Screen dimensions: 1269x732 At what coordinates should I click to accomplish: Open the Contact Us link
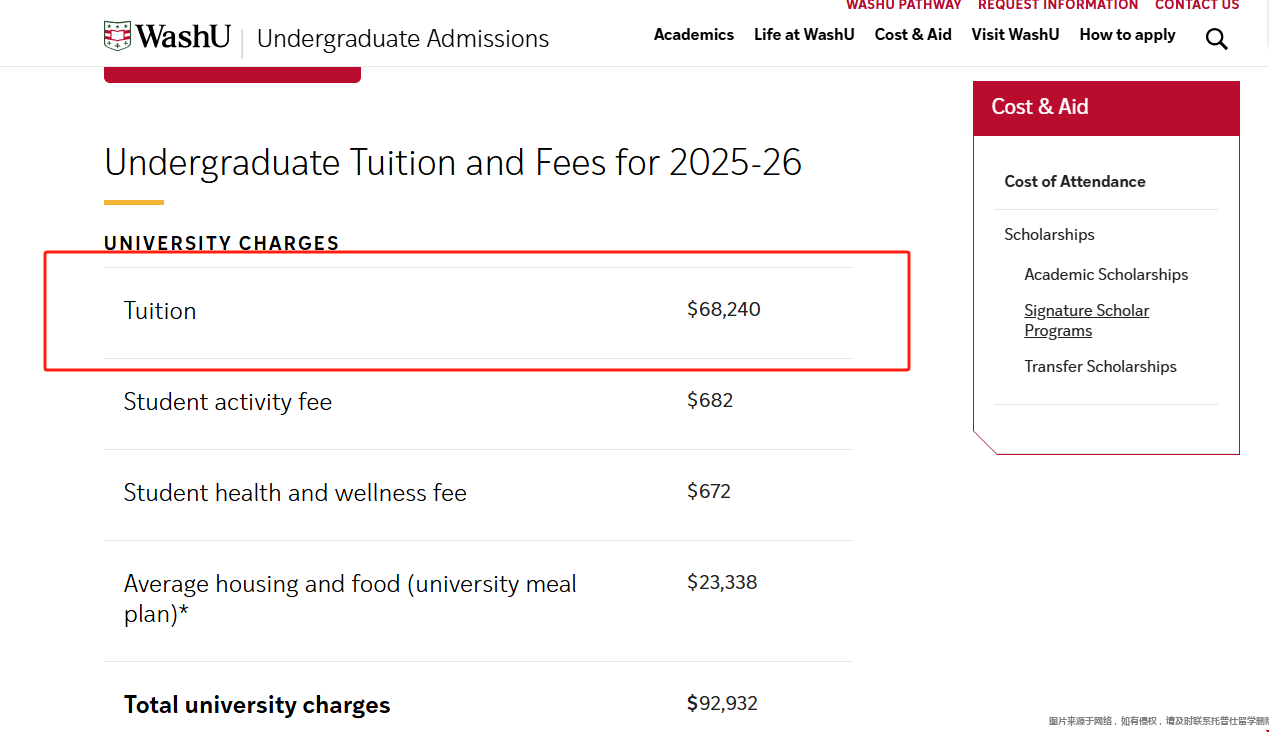pyautogui.click(x=1197, y=6)
